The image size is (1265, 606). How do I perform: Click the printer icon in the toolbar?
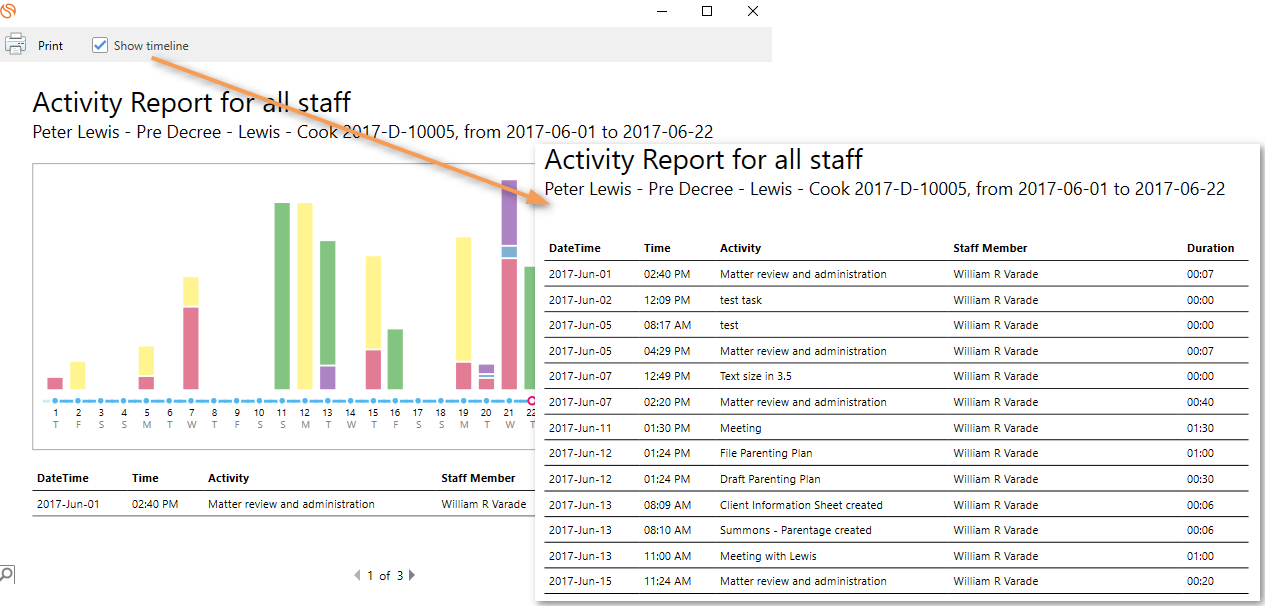[x=15, y=44]
